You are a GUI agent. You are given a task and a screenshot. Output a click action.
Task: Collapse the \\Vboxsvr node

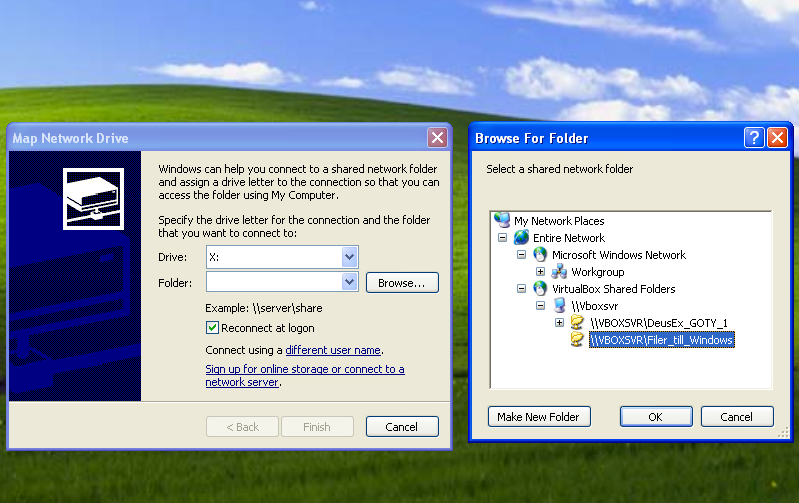pos(540,306)
